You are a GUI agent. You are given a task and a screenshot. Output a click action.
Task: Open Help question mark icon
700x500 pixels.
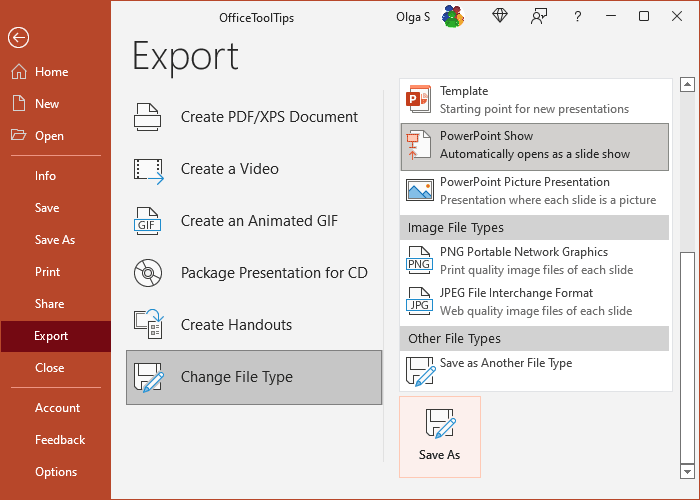tap(577, 17)
